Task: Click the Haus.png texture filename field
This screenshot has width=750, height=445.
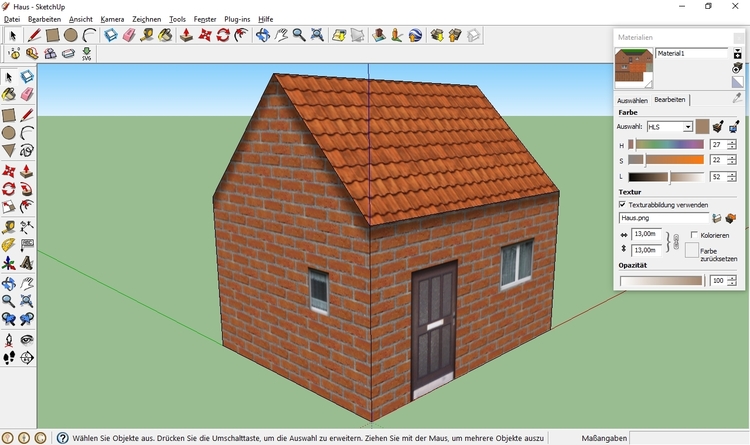Action: (x=664, y=218)
